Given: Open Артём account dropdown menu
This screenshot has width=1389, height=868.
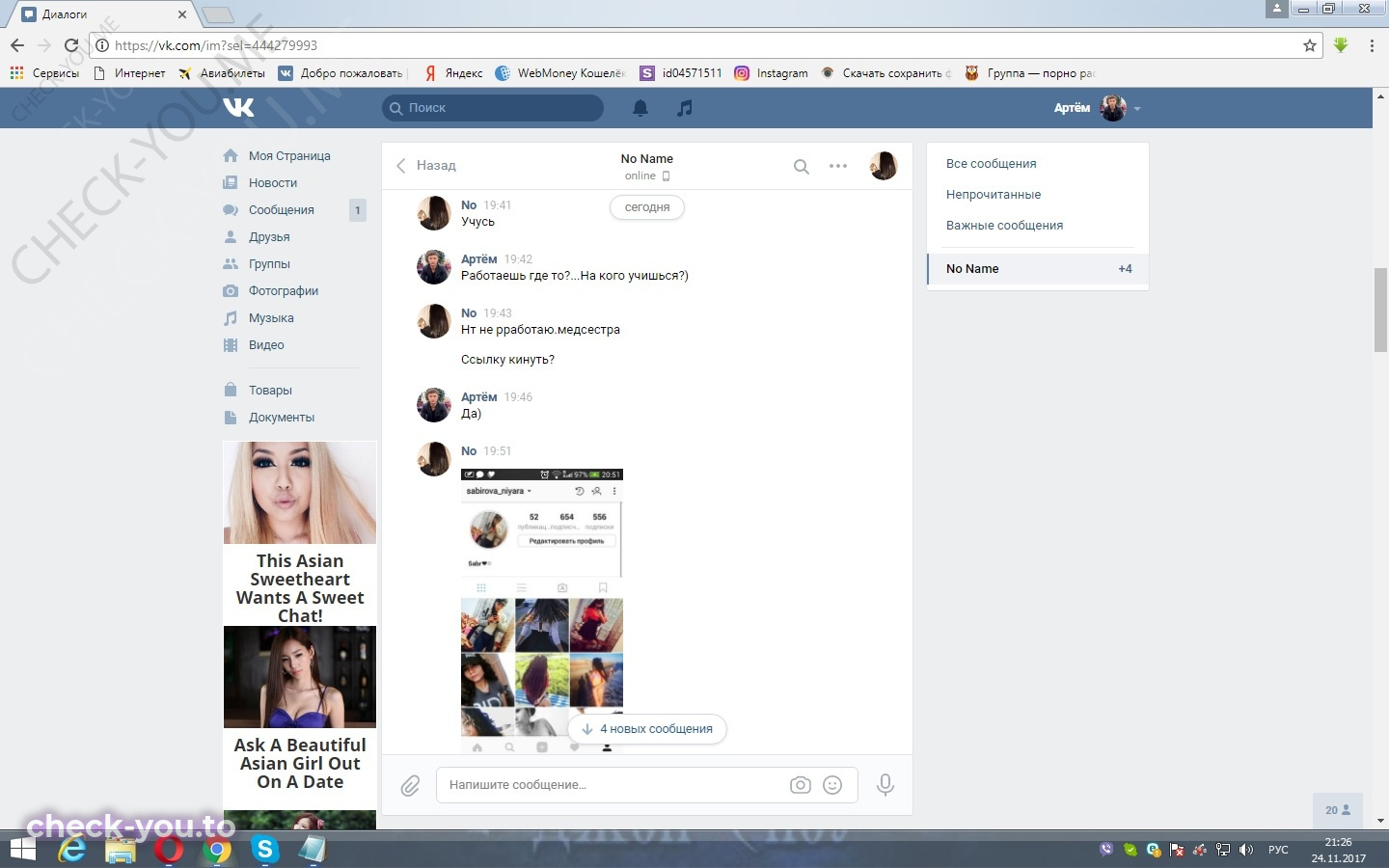Looking at the screenshot, I should (1098, 108).
